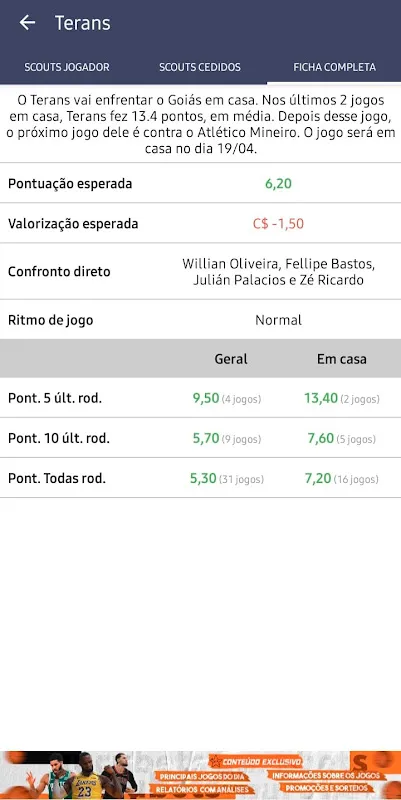
Task: Click the Conteúdo Exclusivo banner text
Action: click(260, 762)
